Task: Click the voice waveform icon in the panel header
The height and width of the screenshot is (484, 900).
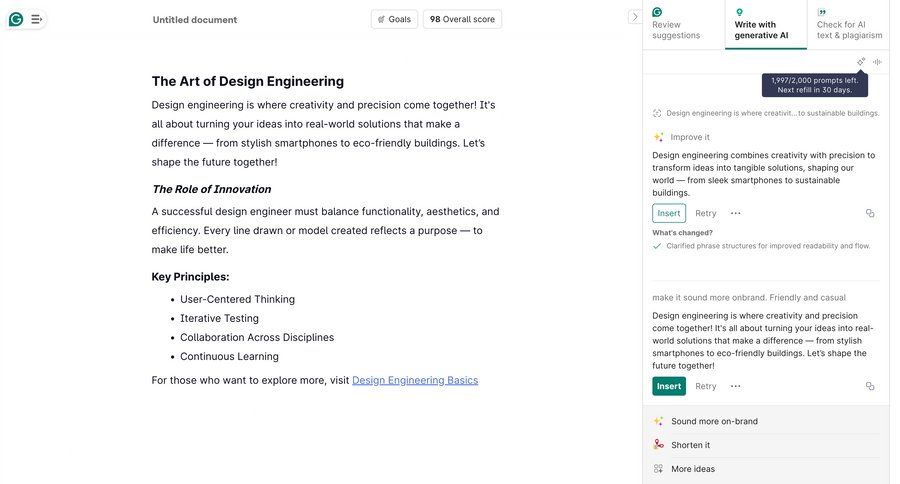Action: click(877, 61)
